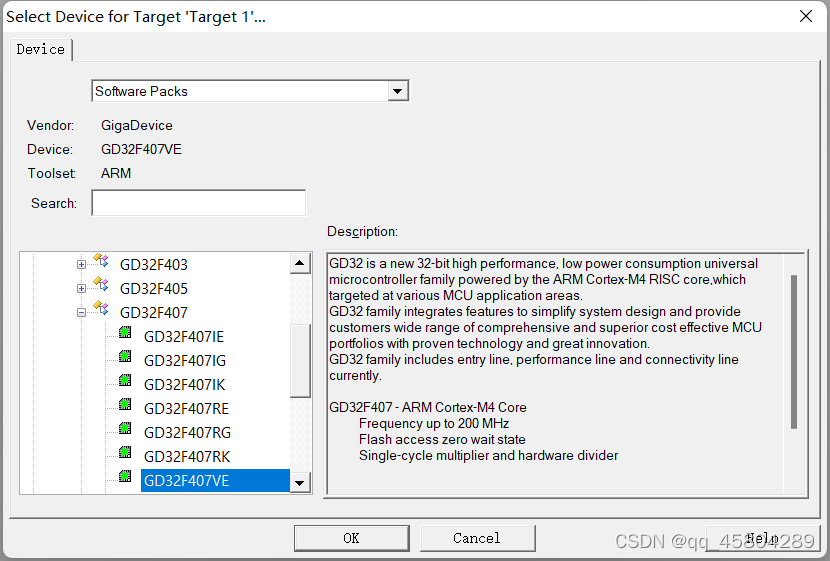Click 'GD32F407 - ARM Cortex-M4 Core' description line
830x561 pixels.
428,408
